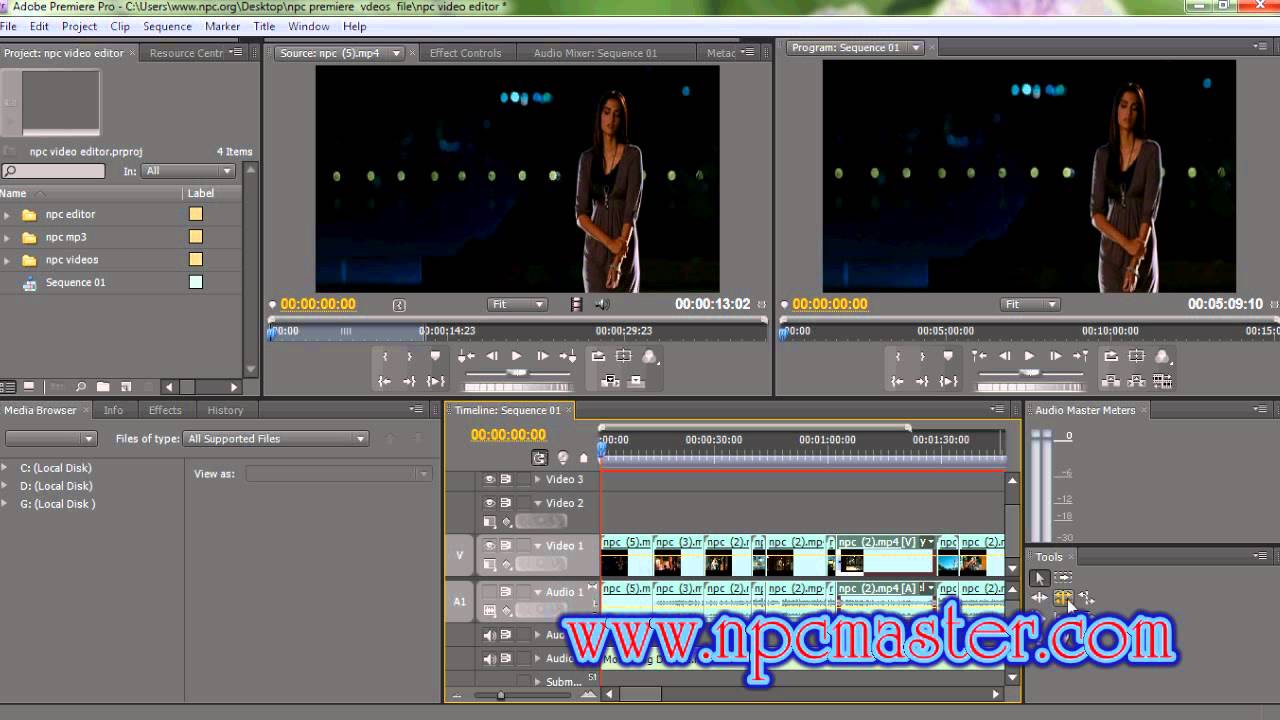This screenshot has height=720, width=1280.
Task: Hide Video 3 track output
Action: [490, 479]
